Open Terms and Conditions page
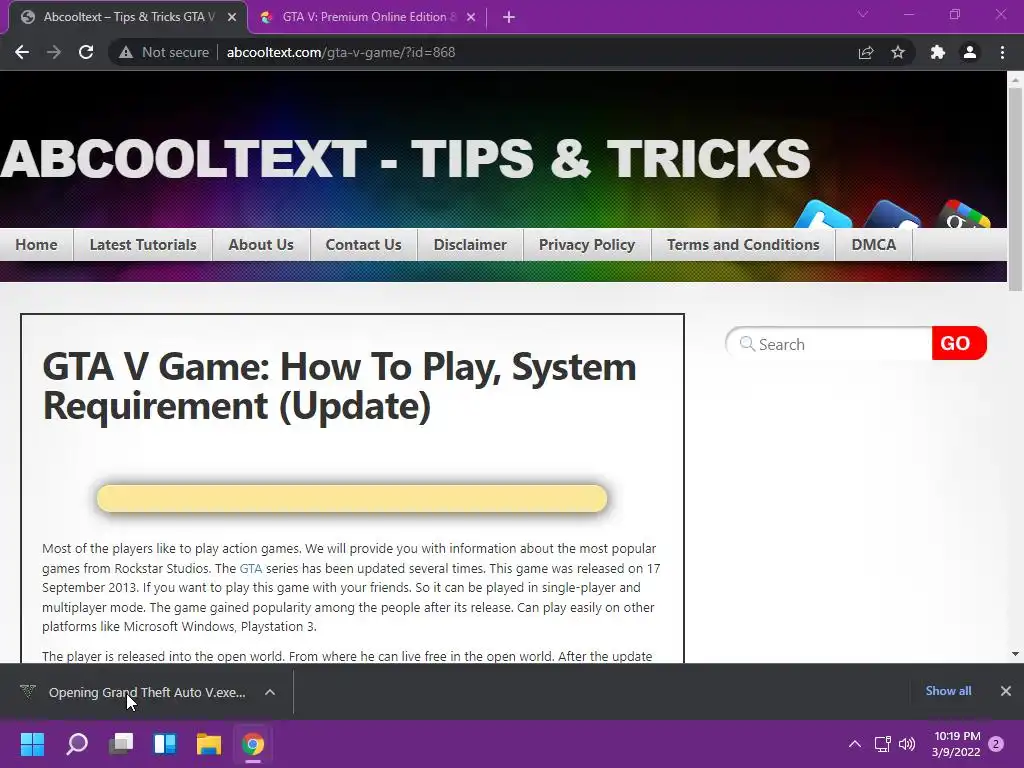The width and height of the screenshot is (1024, 768). click(743, 245)
